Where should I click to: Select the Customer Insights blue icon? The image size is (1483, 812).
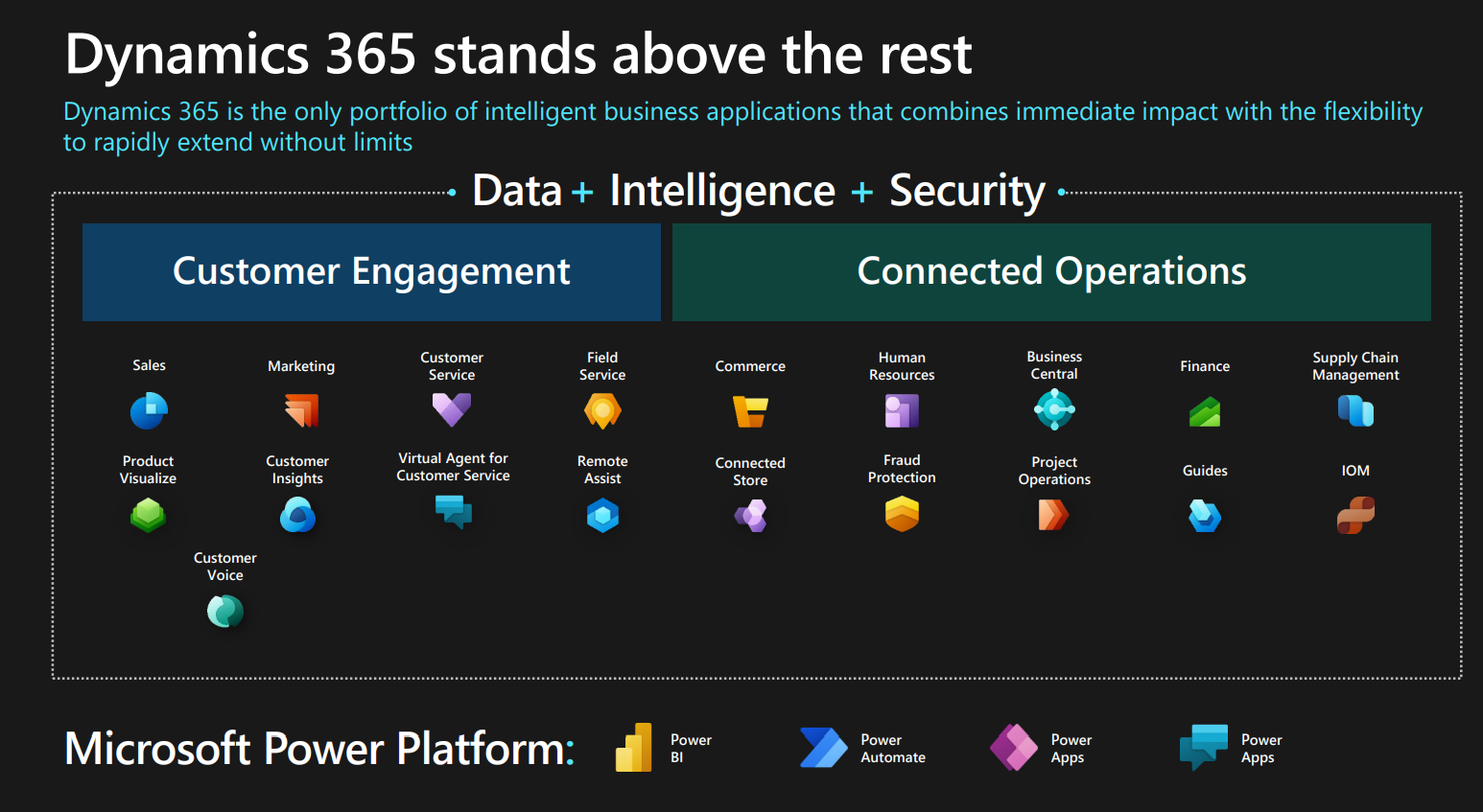[x=297, y=515]
